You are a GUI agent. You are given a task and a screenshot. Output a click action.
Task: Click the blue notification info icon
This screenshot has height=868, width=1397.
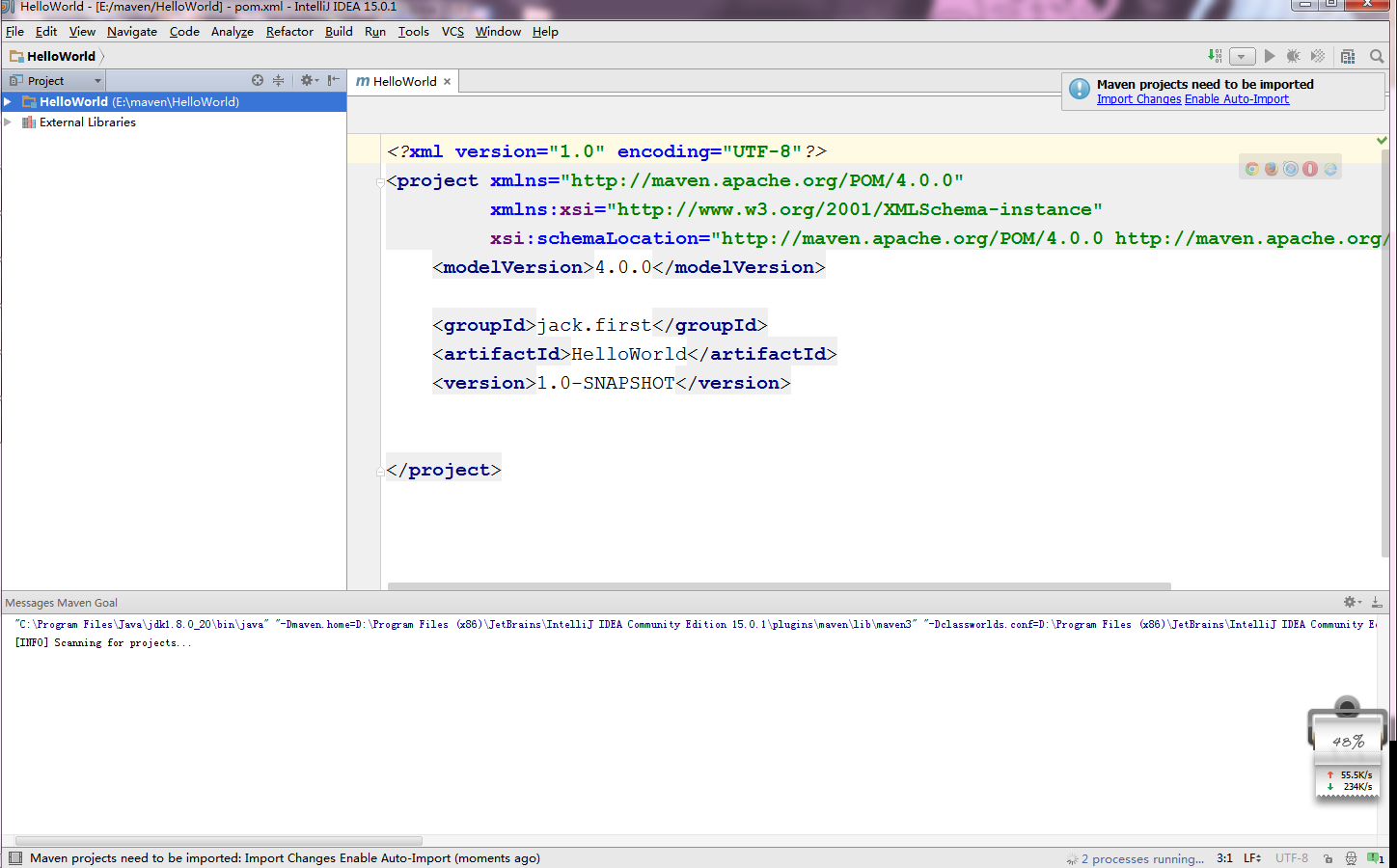click(x=1080, y=91)
